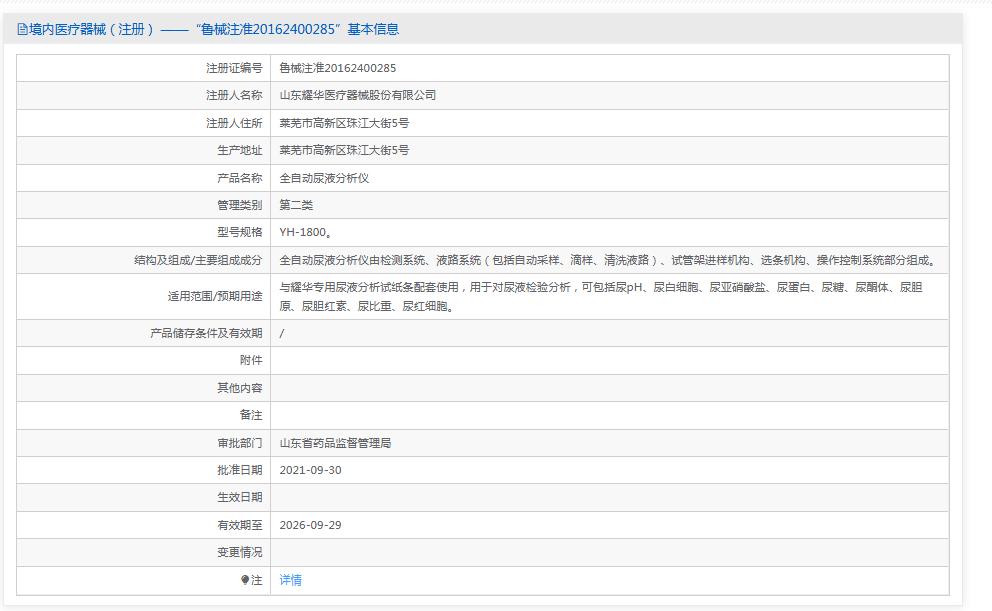Click the 型号规格 label
Viewport: 992px width, 611px height.
pos(240,232)
